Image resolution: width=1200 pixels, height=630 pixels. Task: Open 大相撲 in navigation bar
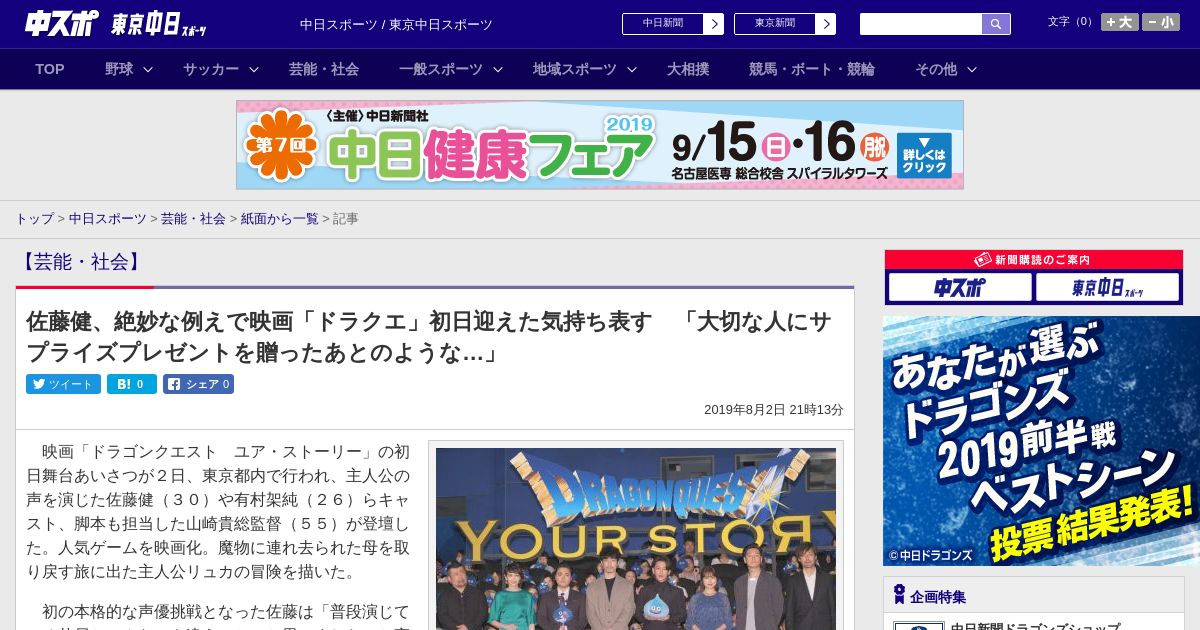coord(688,69)
